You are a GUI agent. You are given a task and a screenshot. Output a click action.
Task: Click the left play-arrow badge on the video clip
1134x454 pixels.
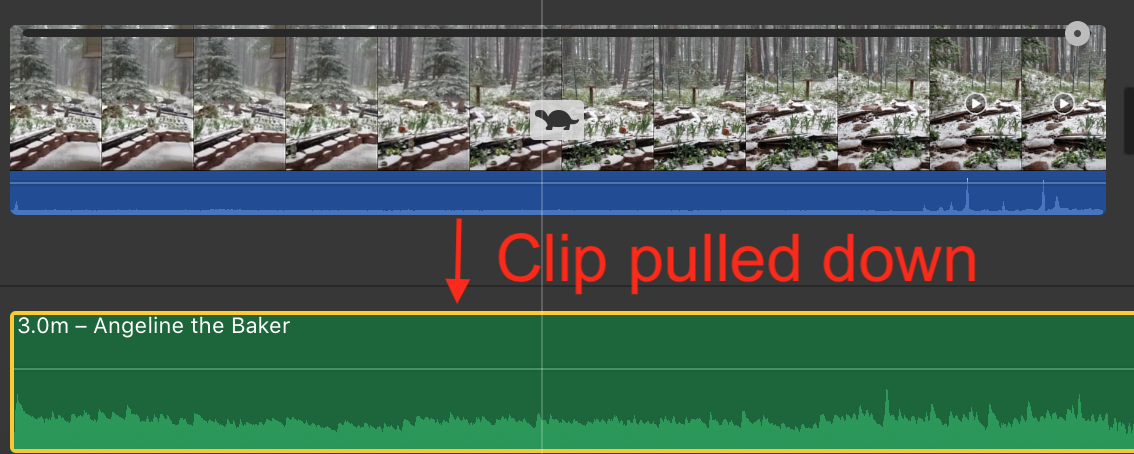point(975,104)
